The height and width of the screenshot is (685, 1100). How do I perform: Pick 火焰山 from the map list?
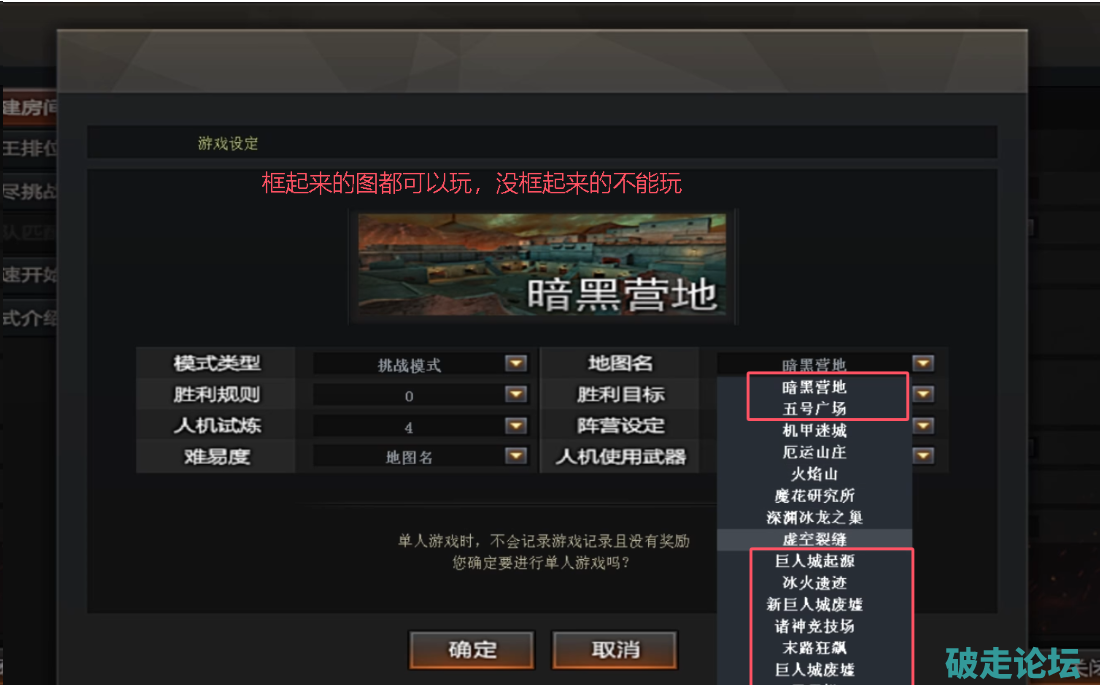814,474
